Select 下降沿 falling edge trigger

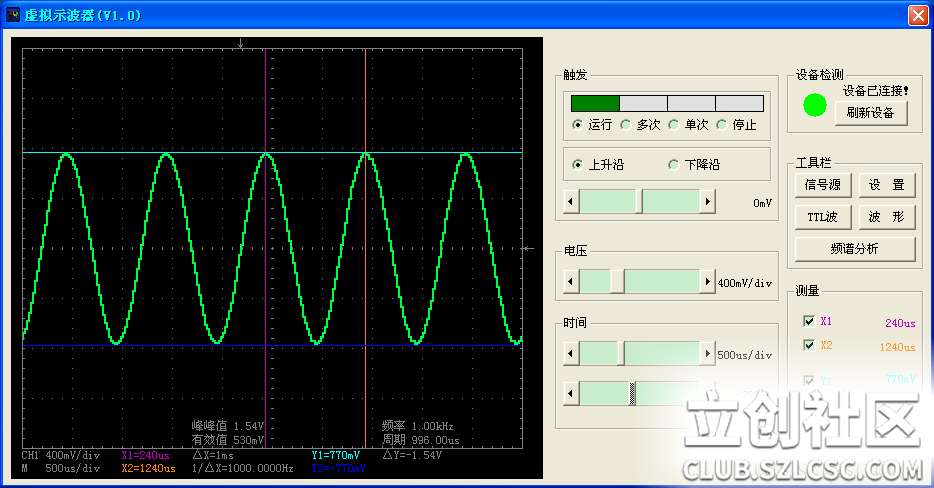(674, 165)
